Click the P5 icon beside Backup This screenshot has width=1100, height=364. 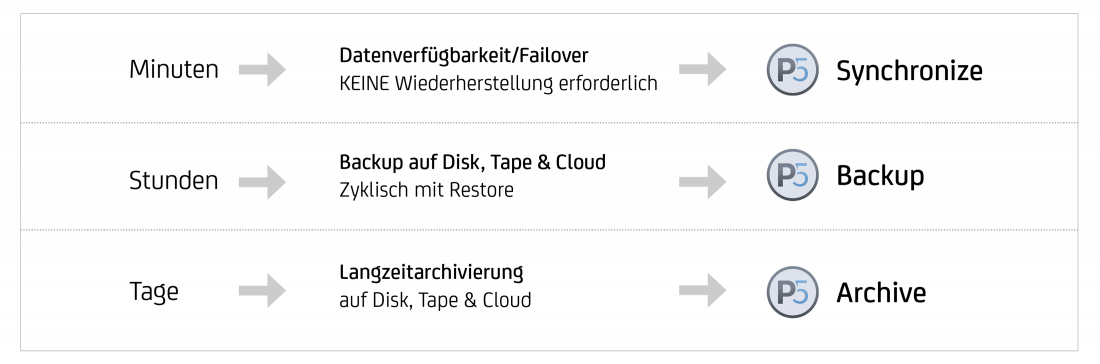pyautogui.click(x=792, y=175)
